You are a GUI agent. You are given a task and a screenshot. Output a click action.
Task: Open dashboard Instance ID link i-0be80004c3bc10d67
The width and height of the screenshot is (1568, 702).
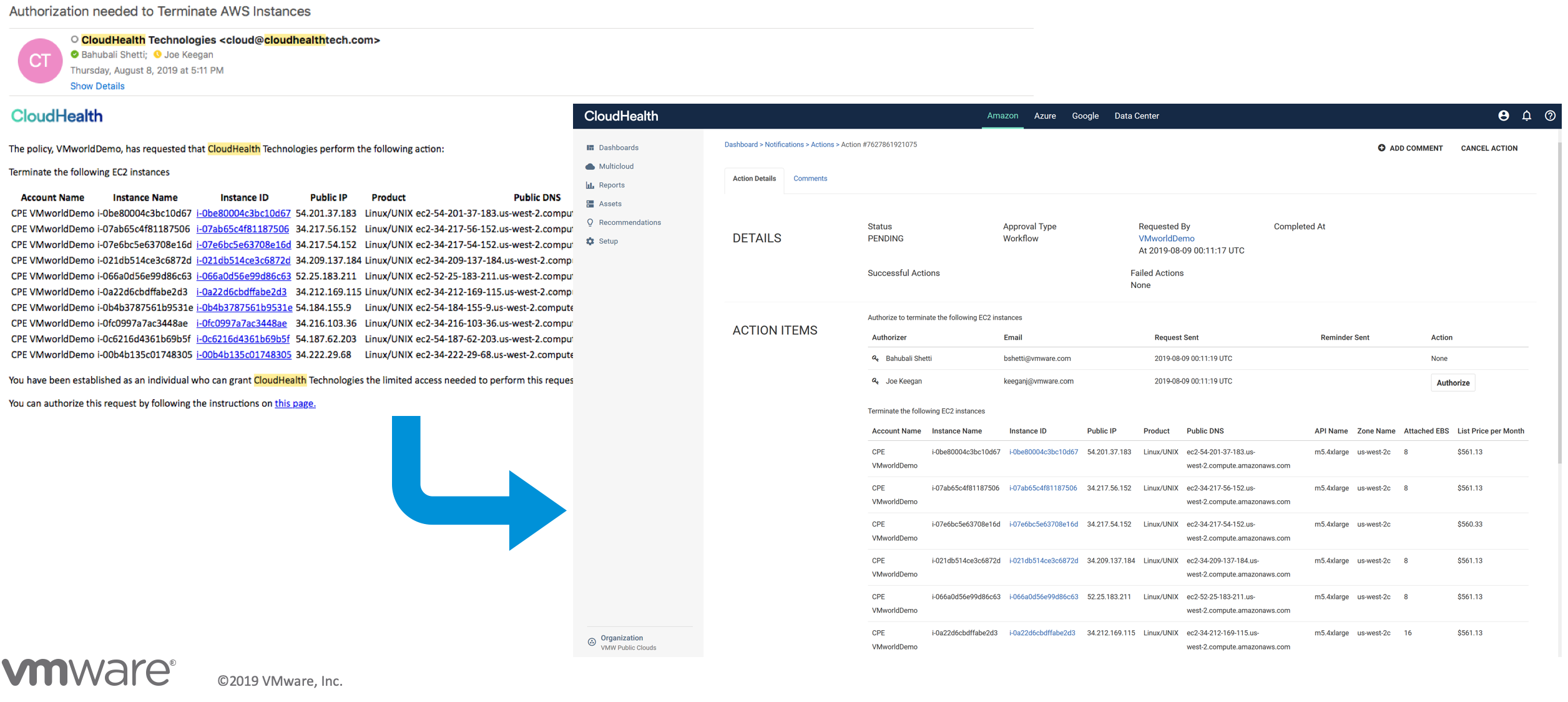[1043, 452]
